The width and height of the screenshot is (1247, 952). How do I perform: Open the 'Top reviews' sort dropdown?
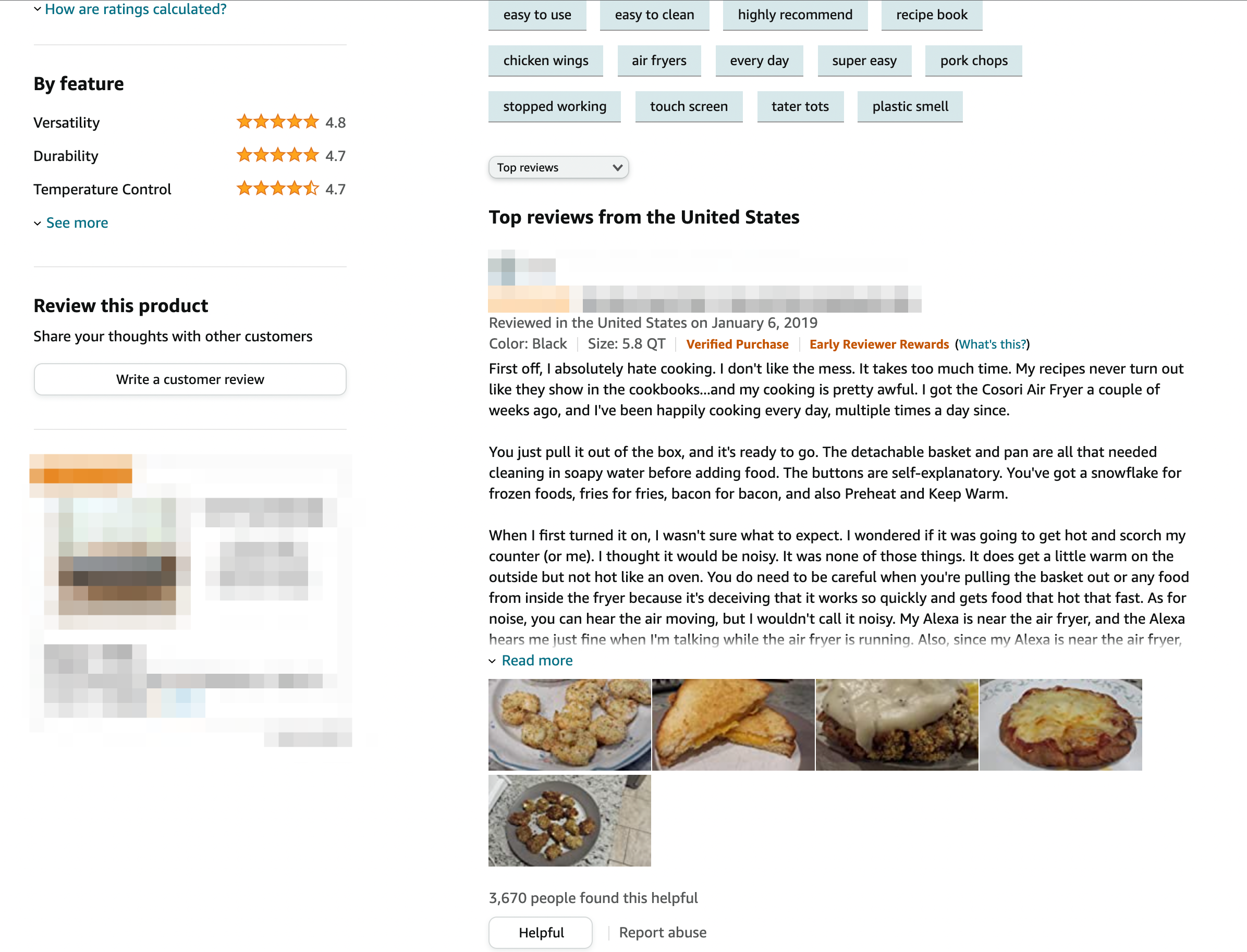point(558,167)
